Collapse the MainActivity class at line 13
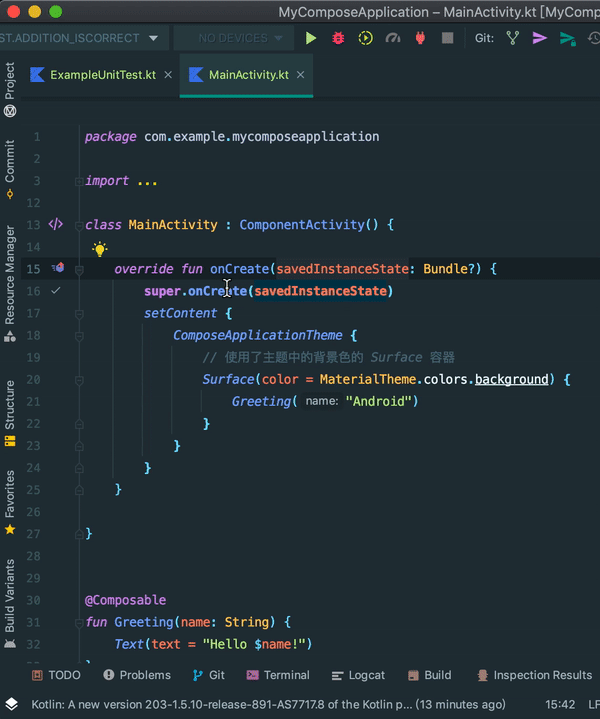Screen dimensions: 600x719 pyautogui.click(x=79, y=226)
